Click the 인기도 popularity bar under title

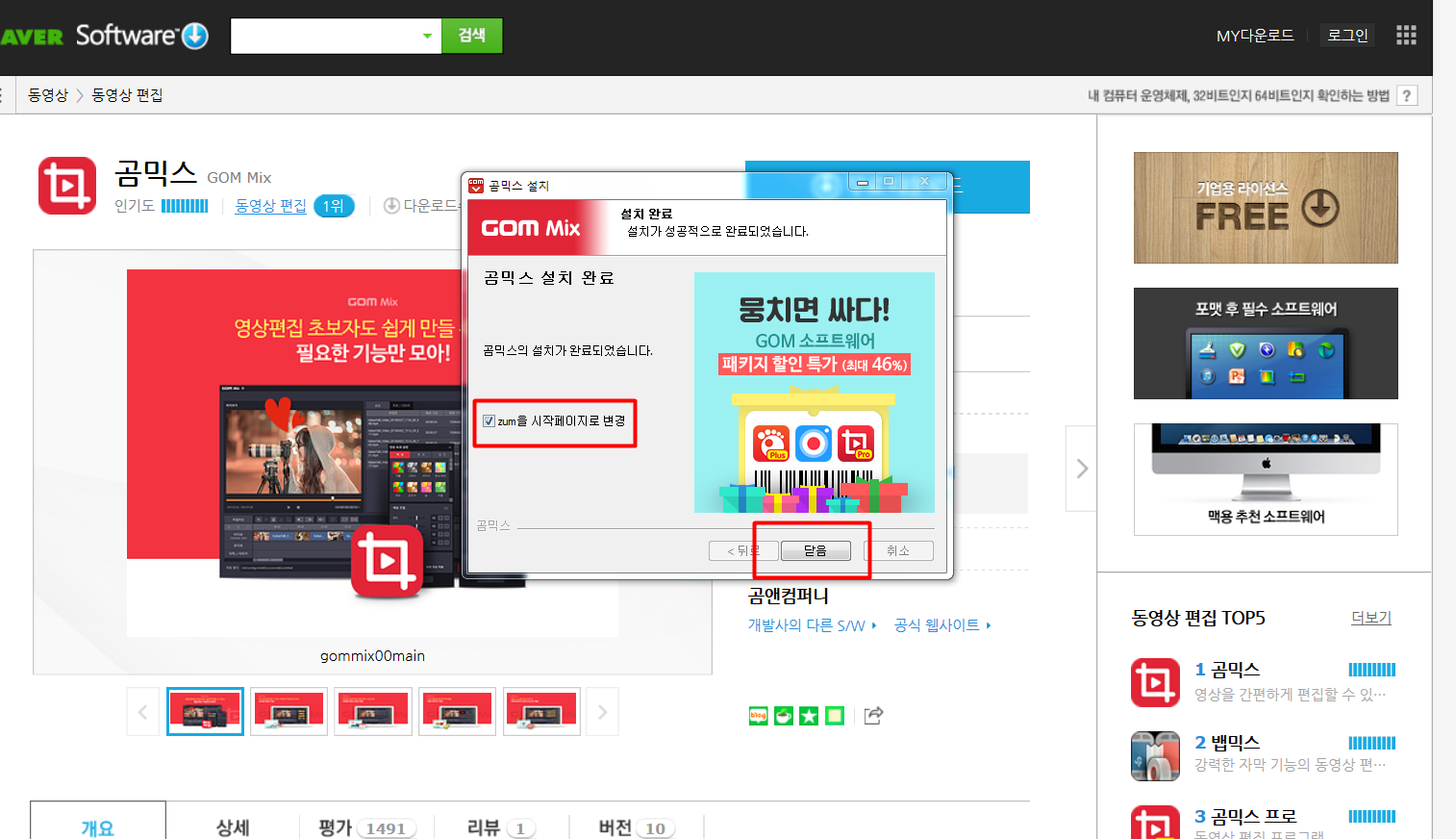(185, 206)
